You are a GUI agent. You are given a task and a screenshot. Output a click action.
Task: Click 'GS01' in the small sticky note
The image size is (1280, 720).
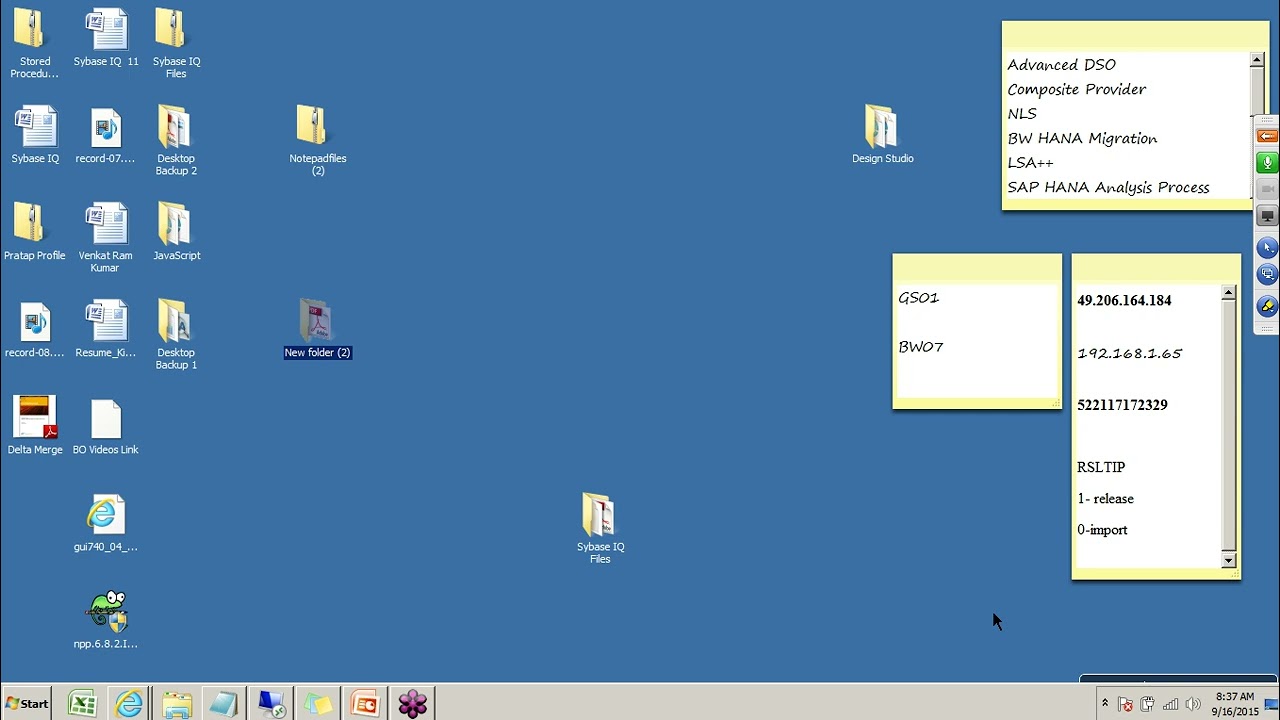click(919, 298)
